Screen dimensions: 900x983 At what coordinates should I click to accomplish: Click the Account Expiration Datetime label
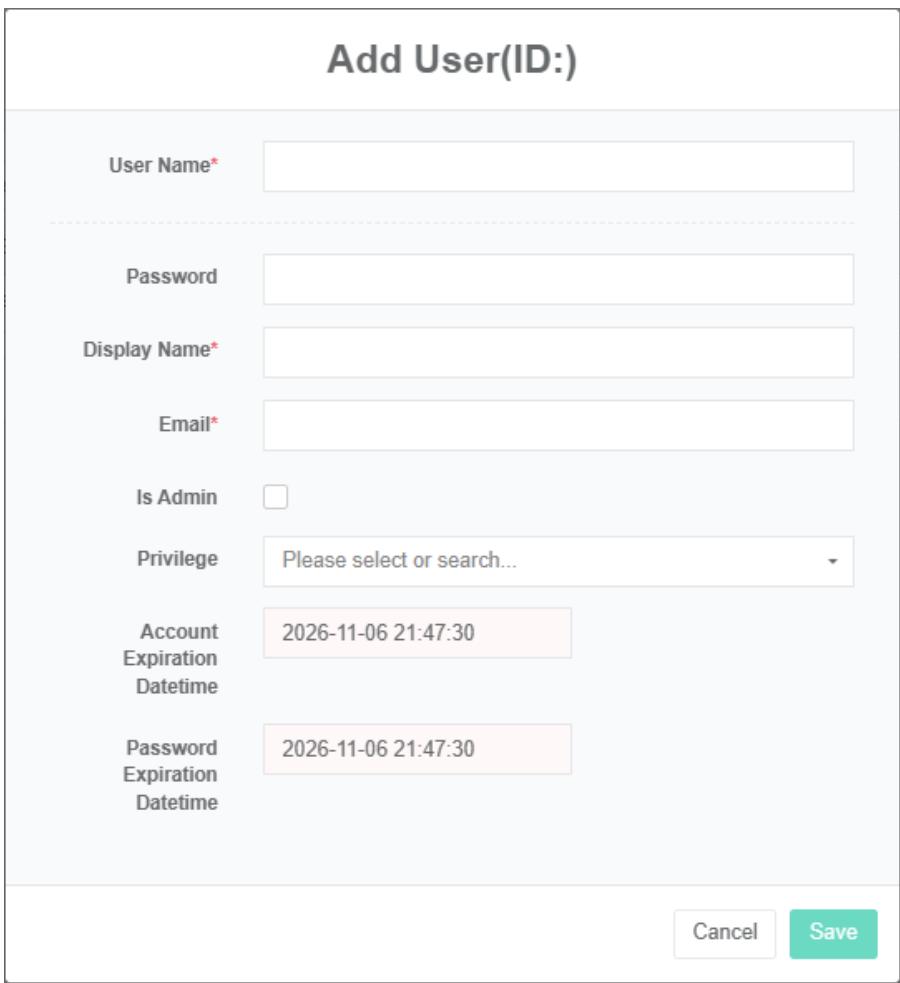(177, 658)
